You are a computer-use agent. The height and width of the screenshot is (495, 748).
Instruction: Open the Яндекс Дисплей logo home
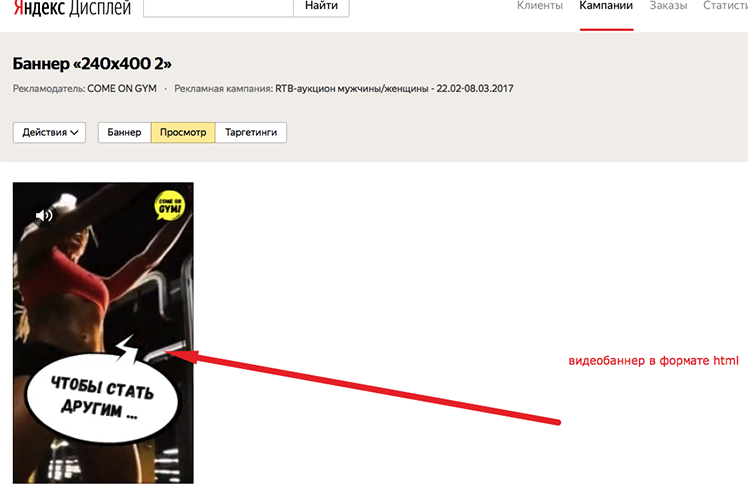pyautogui.click(x=72, y=7)
